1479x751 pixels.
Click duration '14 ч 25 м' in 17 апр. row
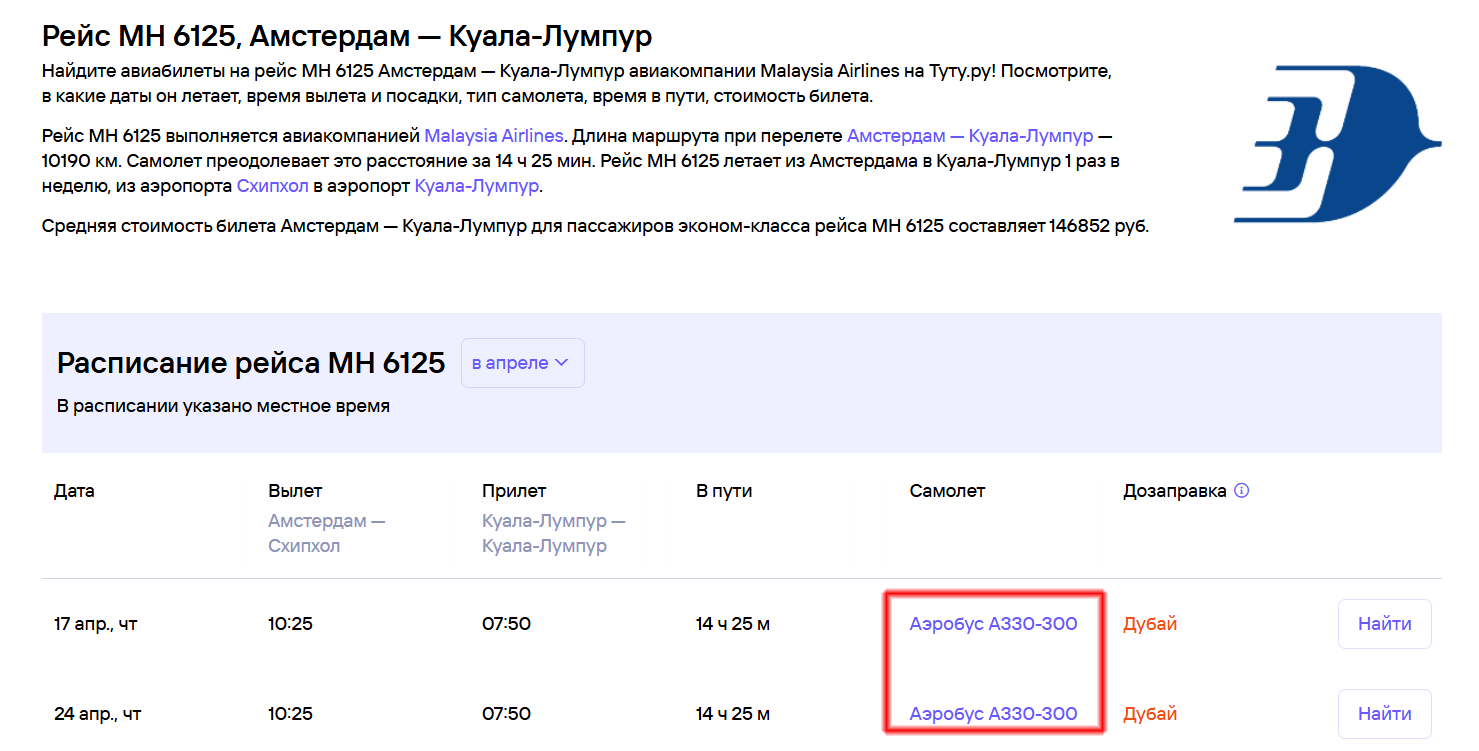pos(733,624)
